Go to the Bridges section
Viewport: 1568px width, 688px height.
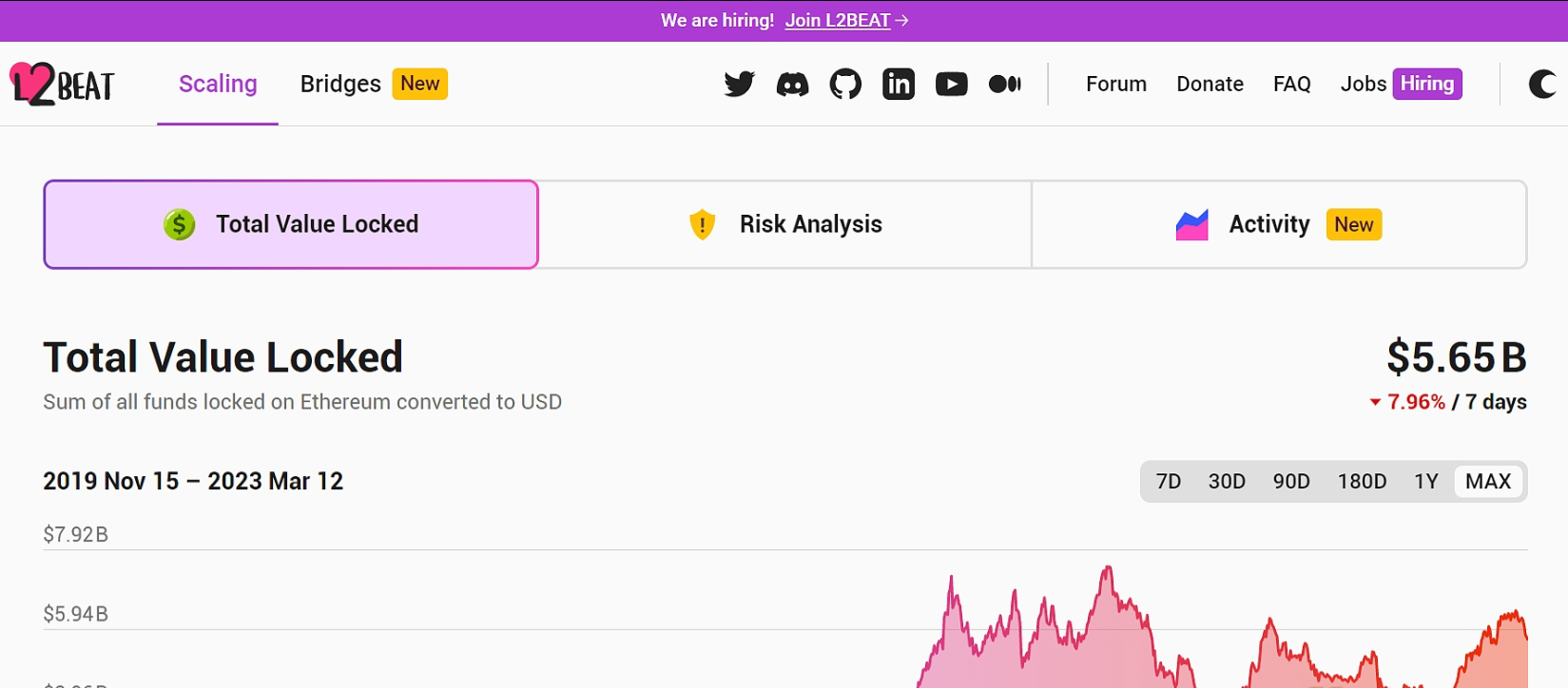tap(340, 85)
